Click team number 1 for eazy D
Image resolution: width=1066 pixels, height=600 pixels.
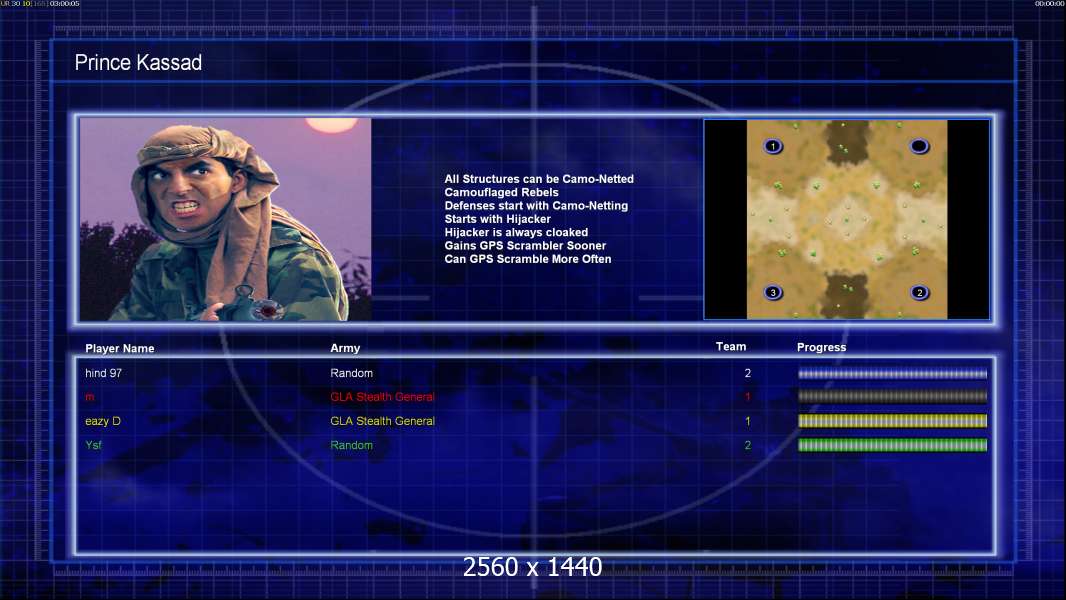[748, 421]
